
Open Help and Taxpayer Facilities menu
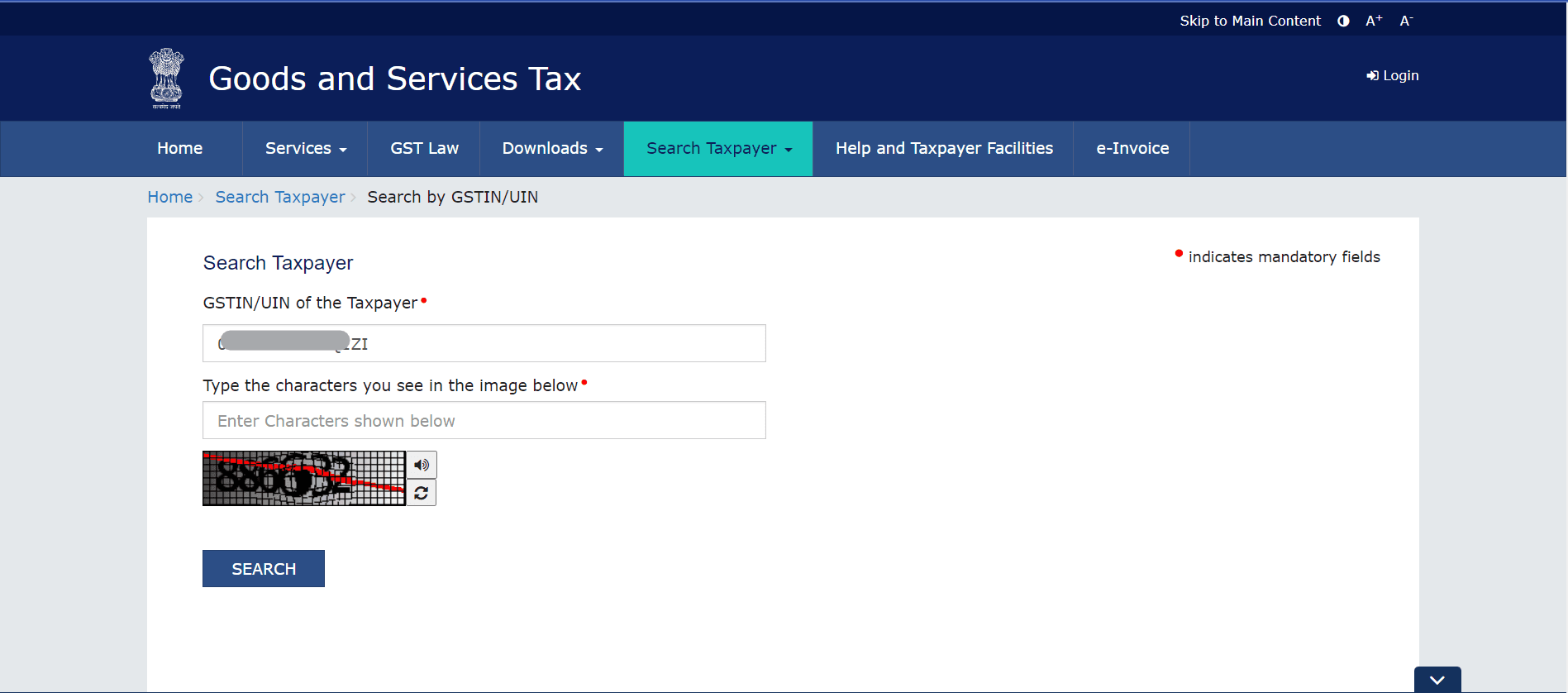944,149
